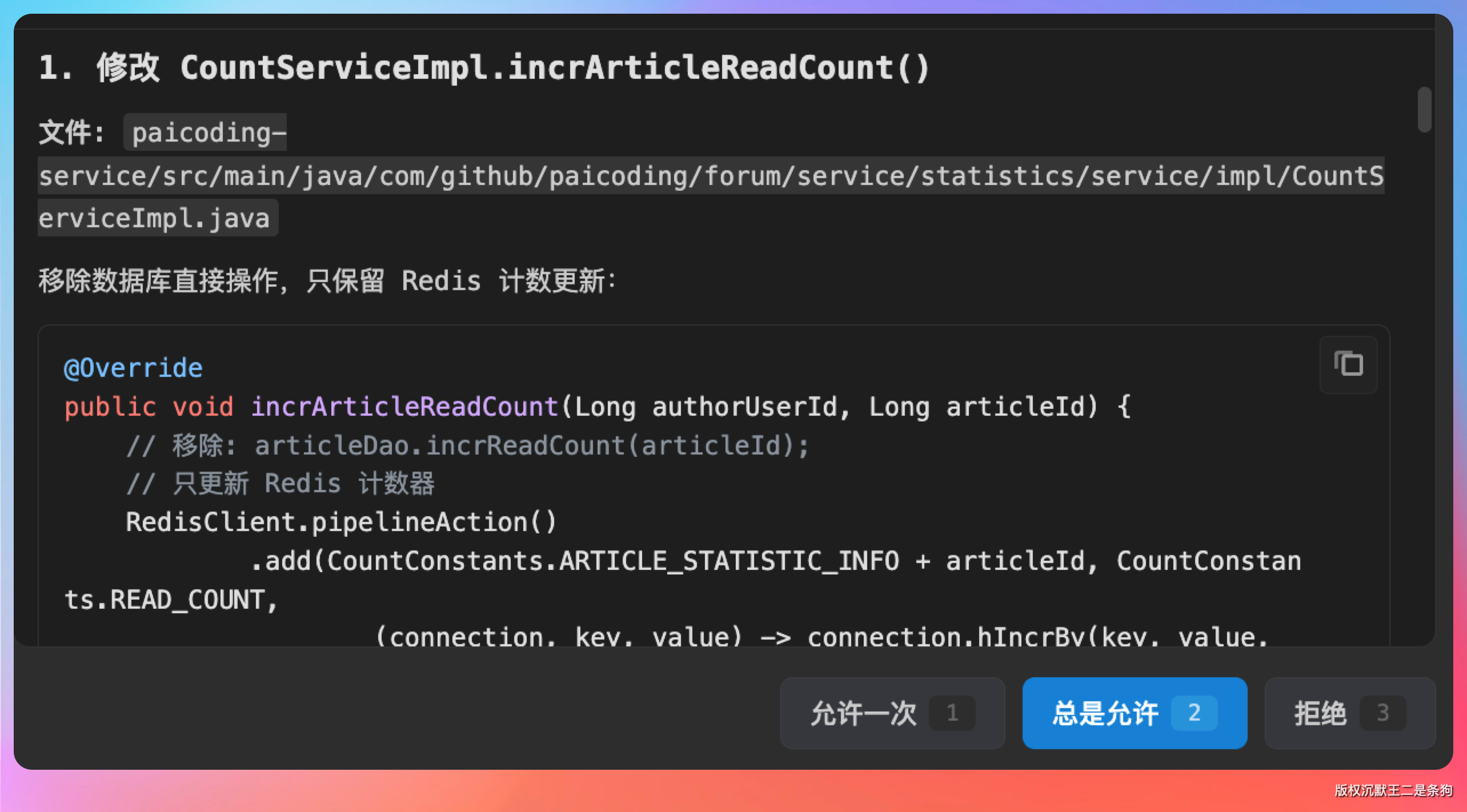The image size is (1467, 812).
Task: Click the shortcut badge 2 on 总是允许
Action: point(1194,713)
